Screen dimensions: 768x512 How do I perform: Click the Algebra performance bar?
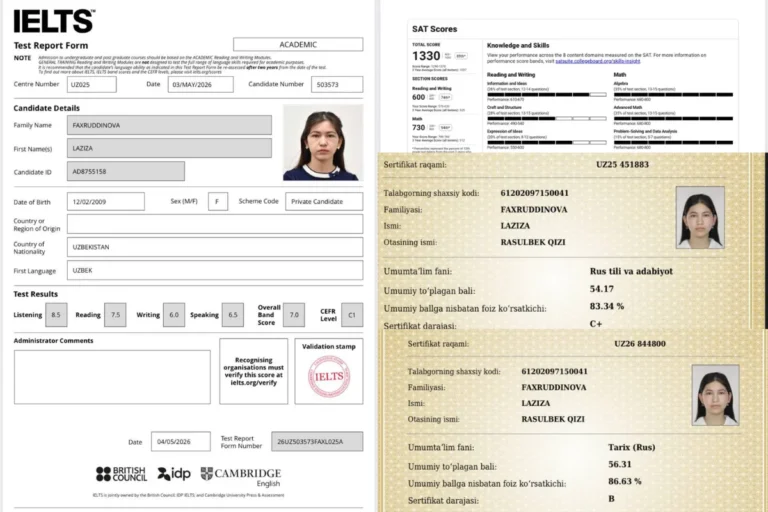673,94
